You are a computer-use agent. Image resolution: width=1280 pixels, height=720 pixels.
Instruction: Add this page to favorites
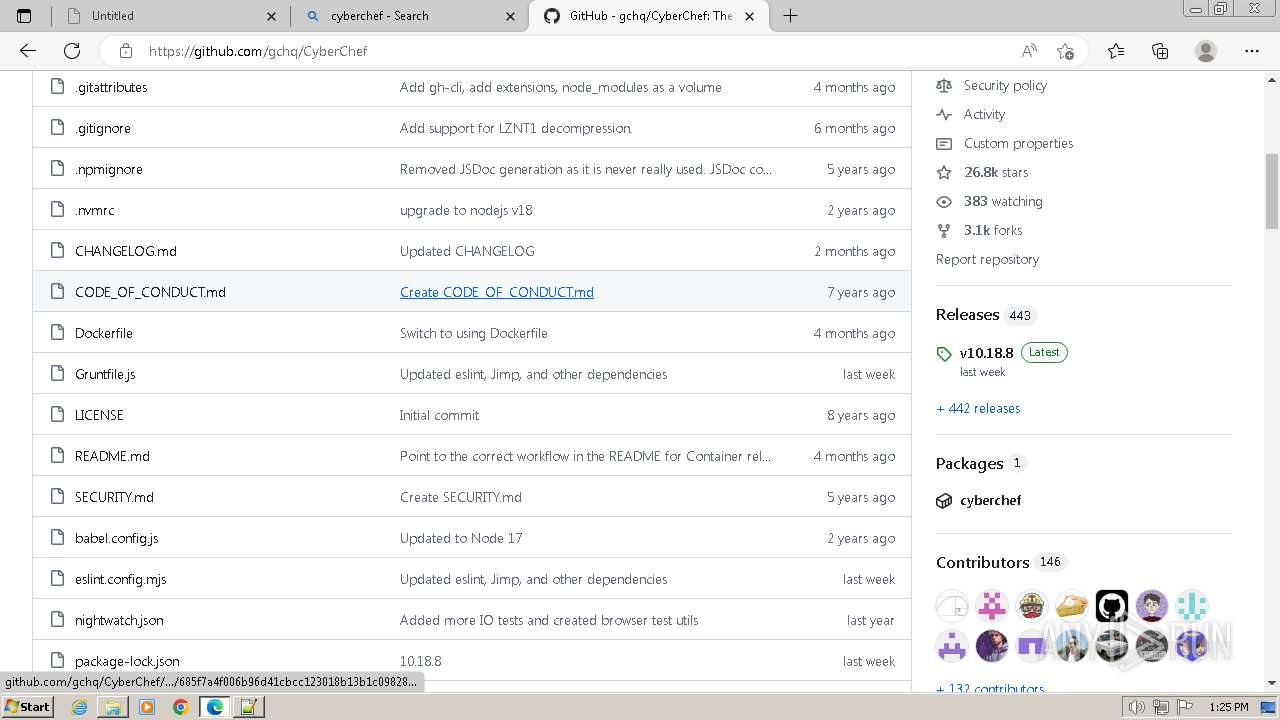coord(1065,51)
